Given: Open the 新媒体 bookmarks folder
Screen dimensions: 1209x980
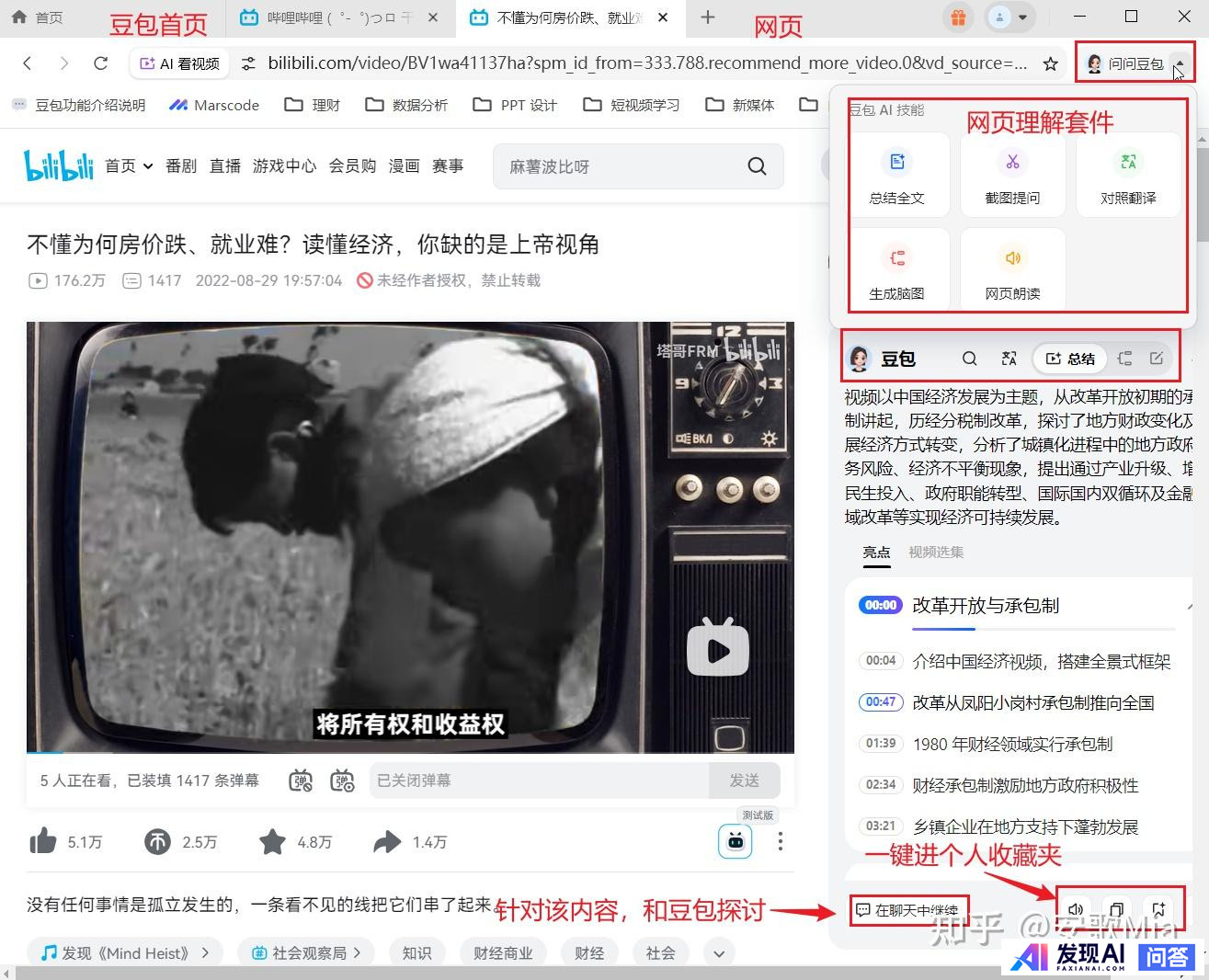Looking at the screenshot, I should click(740, 105).
